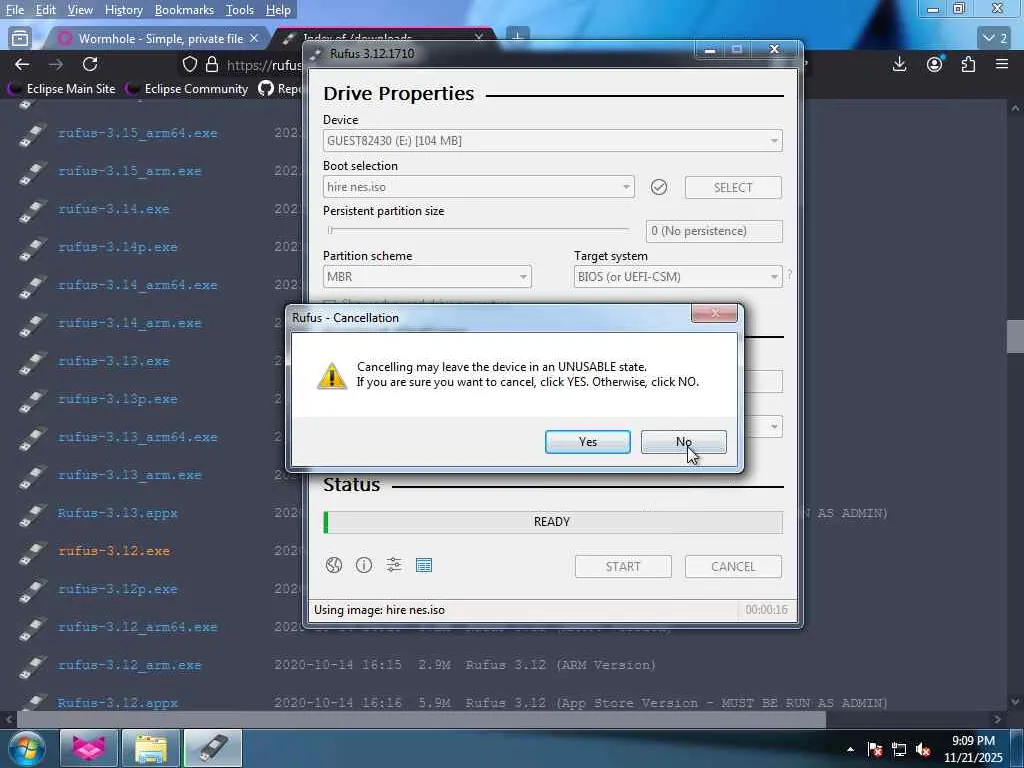Screen dimensions: 1024x768
Task: Open the Rufus language globe icon
Action: click(x=334, y=565)
